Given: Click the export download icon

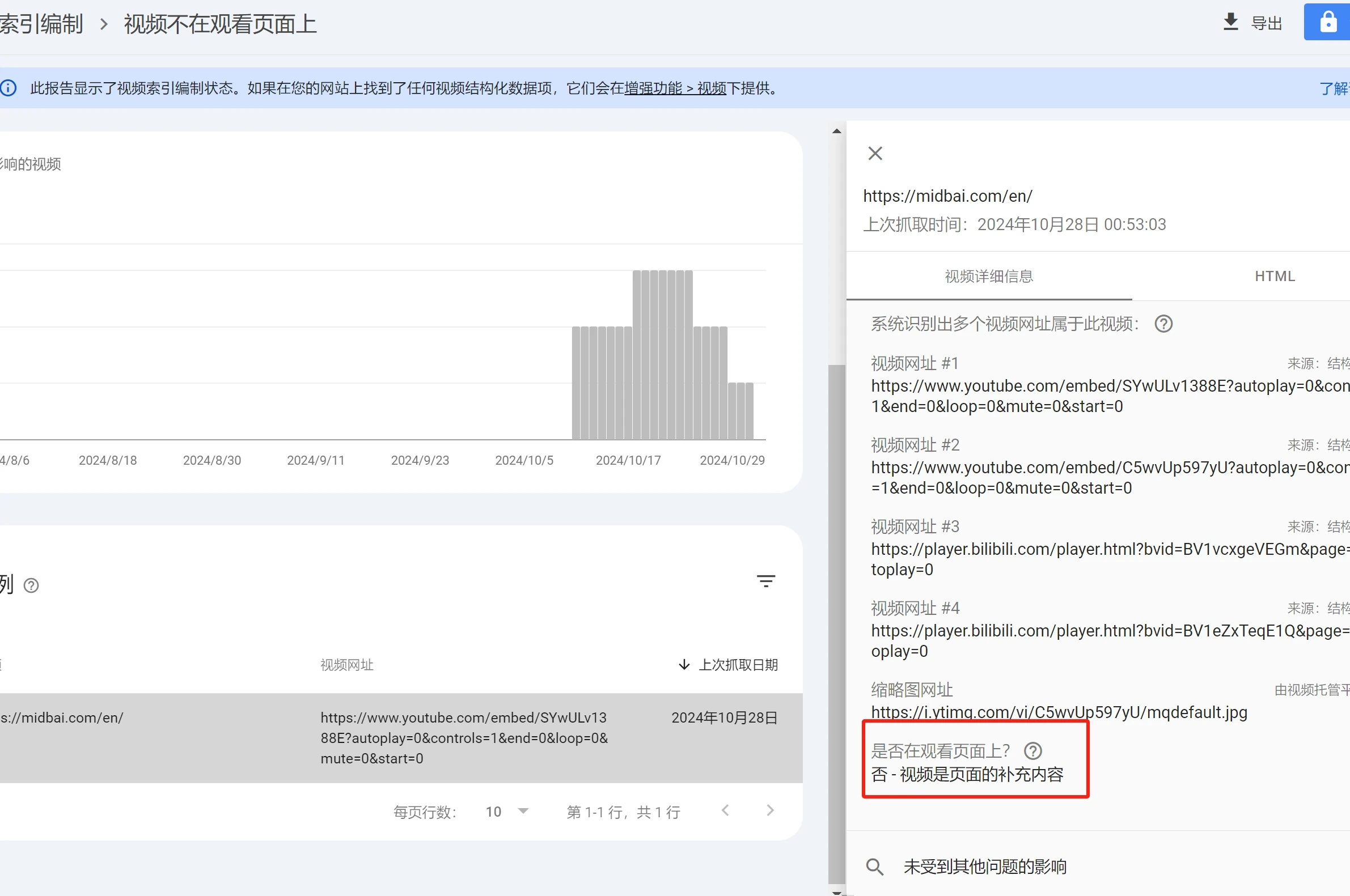Looking at the screenshot, I should coord(1230,22).
